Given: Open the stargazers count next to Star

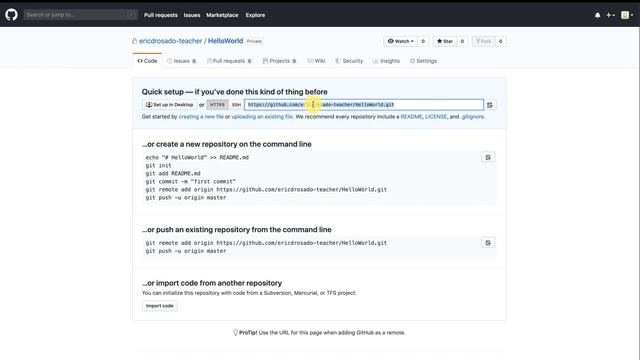Looking at the screenshot, I should (x=462, y=41).
